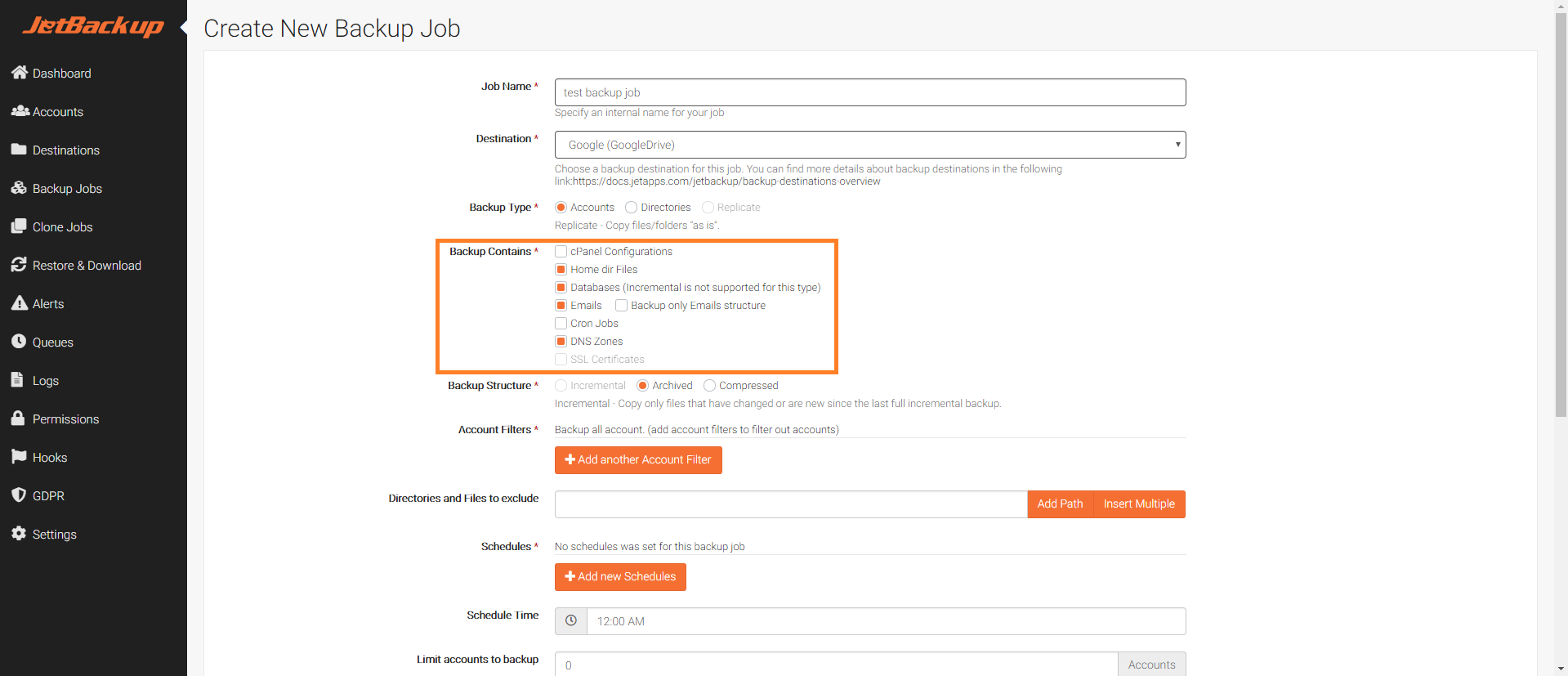This screenshot has height=676, width=1568.
Task: Click the exclude directories path field
Action: coord(791,504)
